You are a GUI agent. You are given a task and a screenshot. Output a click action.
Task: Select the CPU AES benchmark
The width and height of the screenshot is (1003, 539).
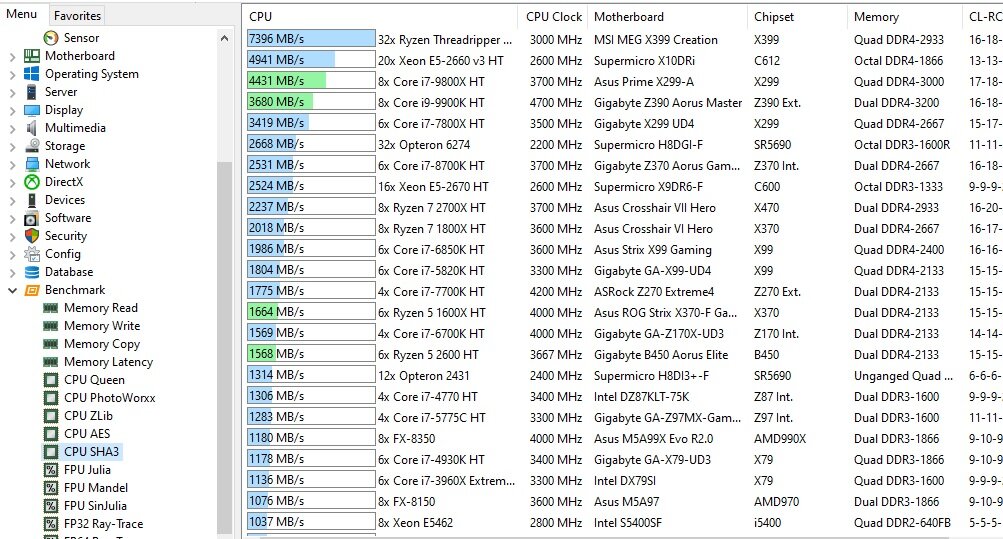(x=87, y=434)
